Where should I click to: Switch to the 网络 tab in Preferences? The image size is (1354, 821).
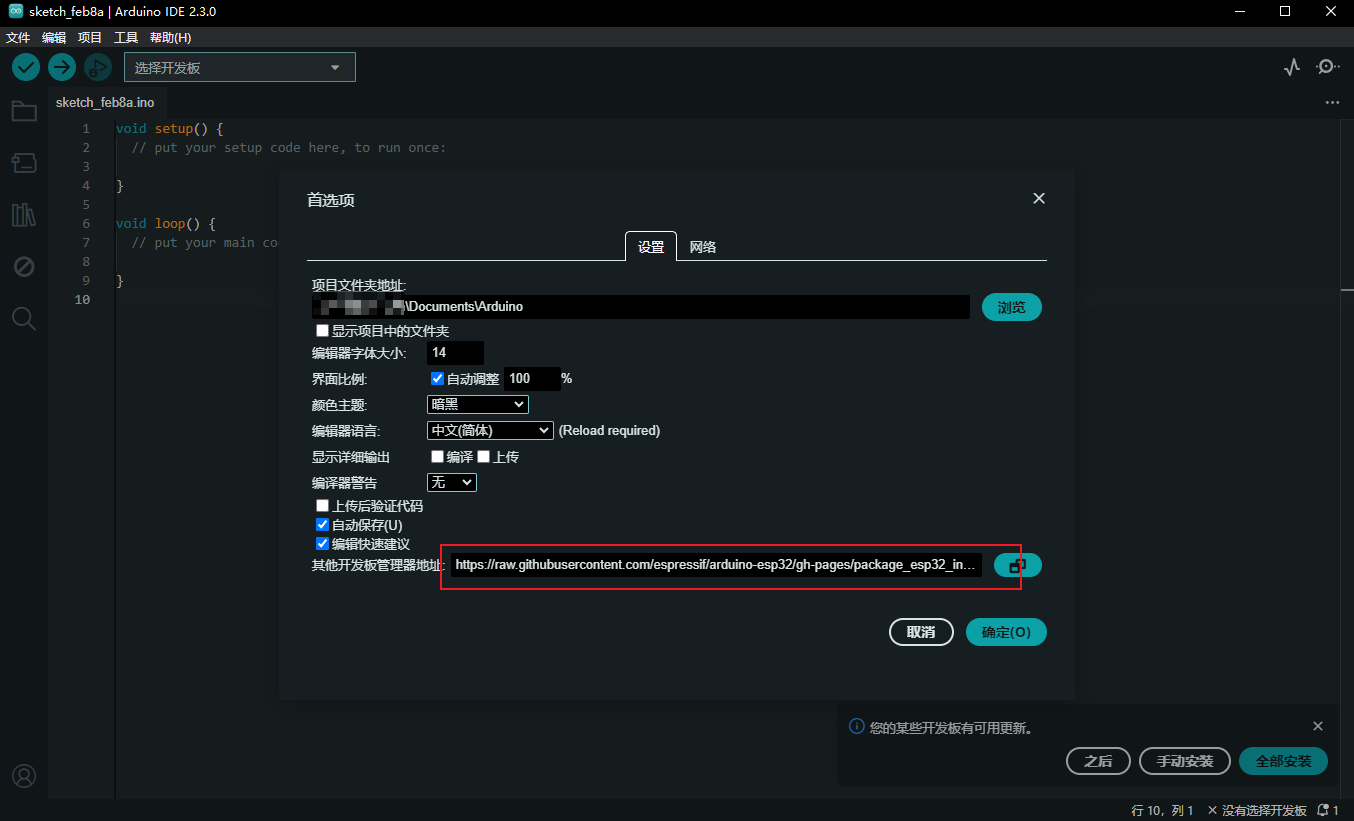703,247
